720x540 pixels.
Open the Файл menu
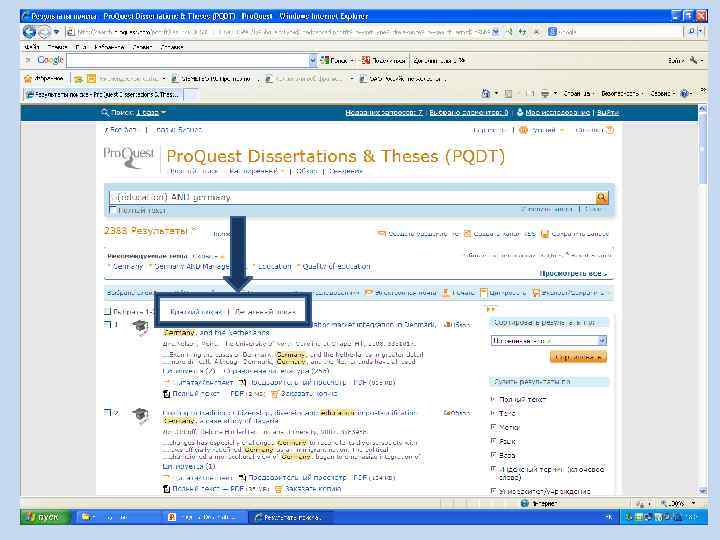point(31,47)
